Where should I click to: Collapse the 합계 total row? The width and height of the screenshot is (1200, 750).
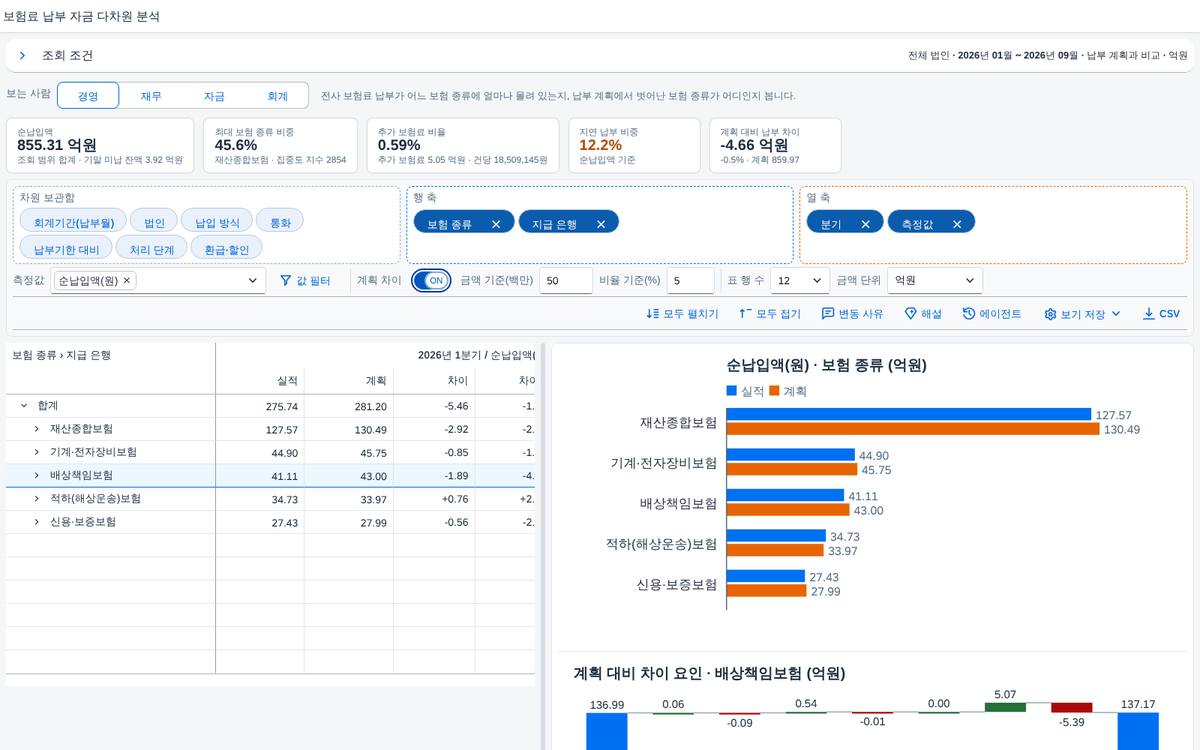pos(24,406)
